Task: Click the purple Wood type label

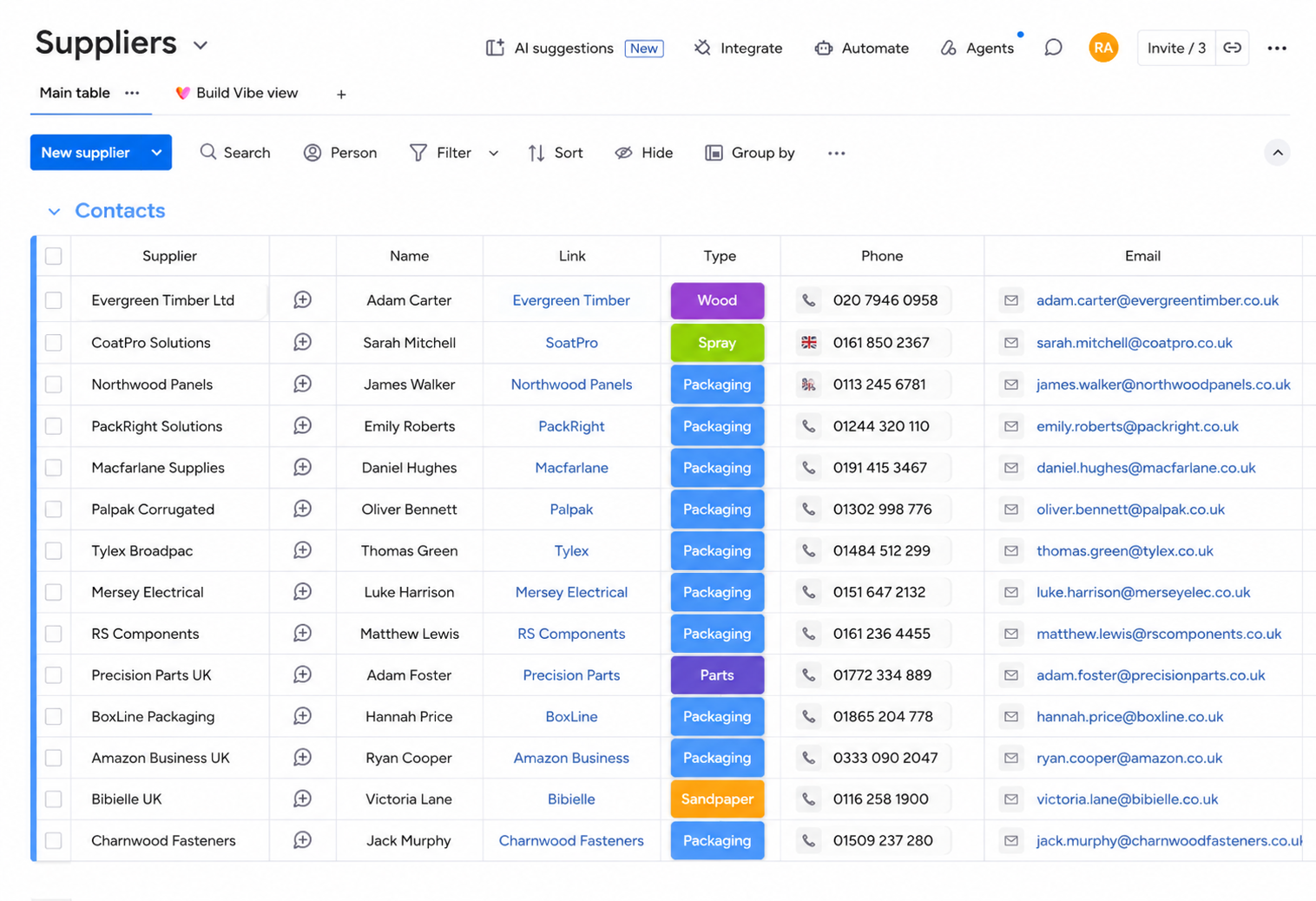Action: point(717,300)
